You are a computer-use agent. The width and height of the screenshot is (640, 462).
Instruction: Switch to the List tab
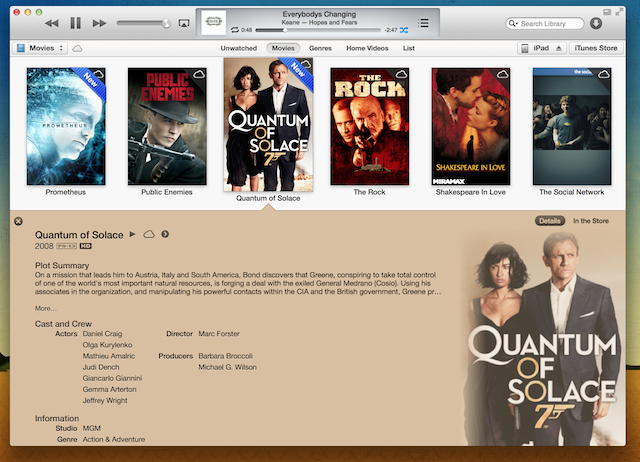409,48
